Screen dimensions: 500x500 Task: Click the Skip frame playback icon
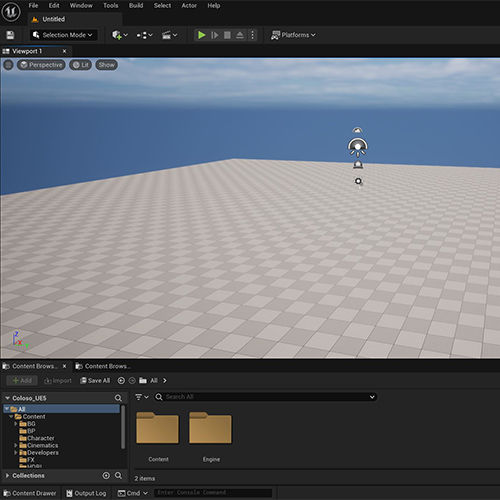pos(215,35)
